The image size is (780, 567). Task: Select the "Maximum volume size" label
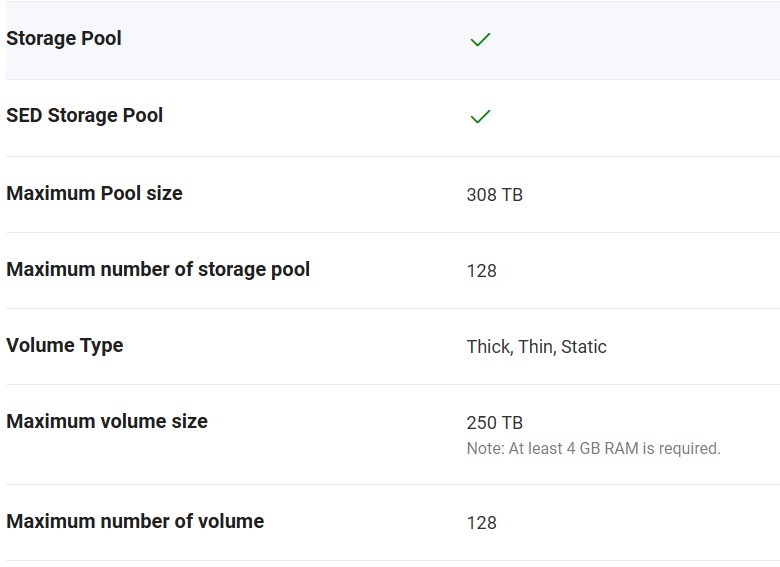[x=107, y=422]
